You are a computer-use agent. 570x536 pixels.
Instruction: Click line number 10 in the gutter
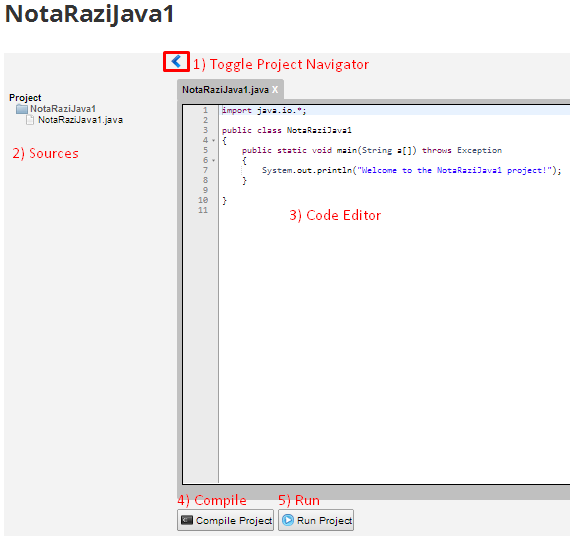tap(203, 200)
